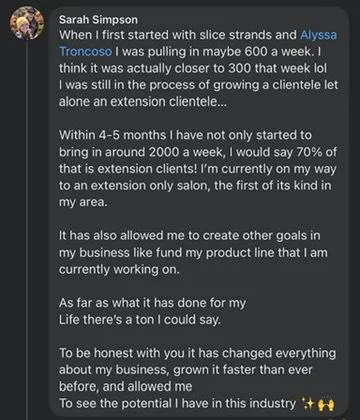Click the line starting "To be honest with you"
This screenshot has height=420, width=360.
point(198,353)
